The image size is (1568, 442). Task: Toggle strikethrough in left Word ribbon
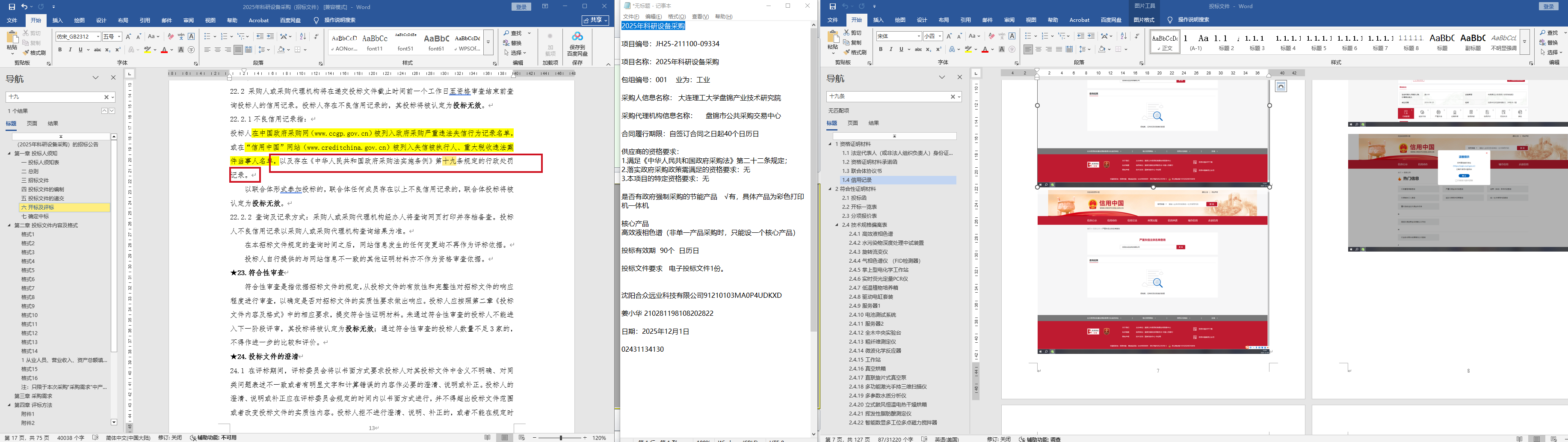98,50
